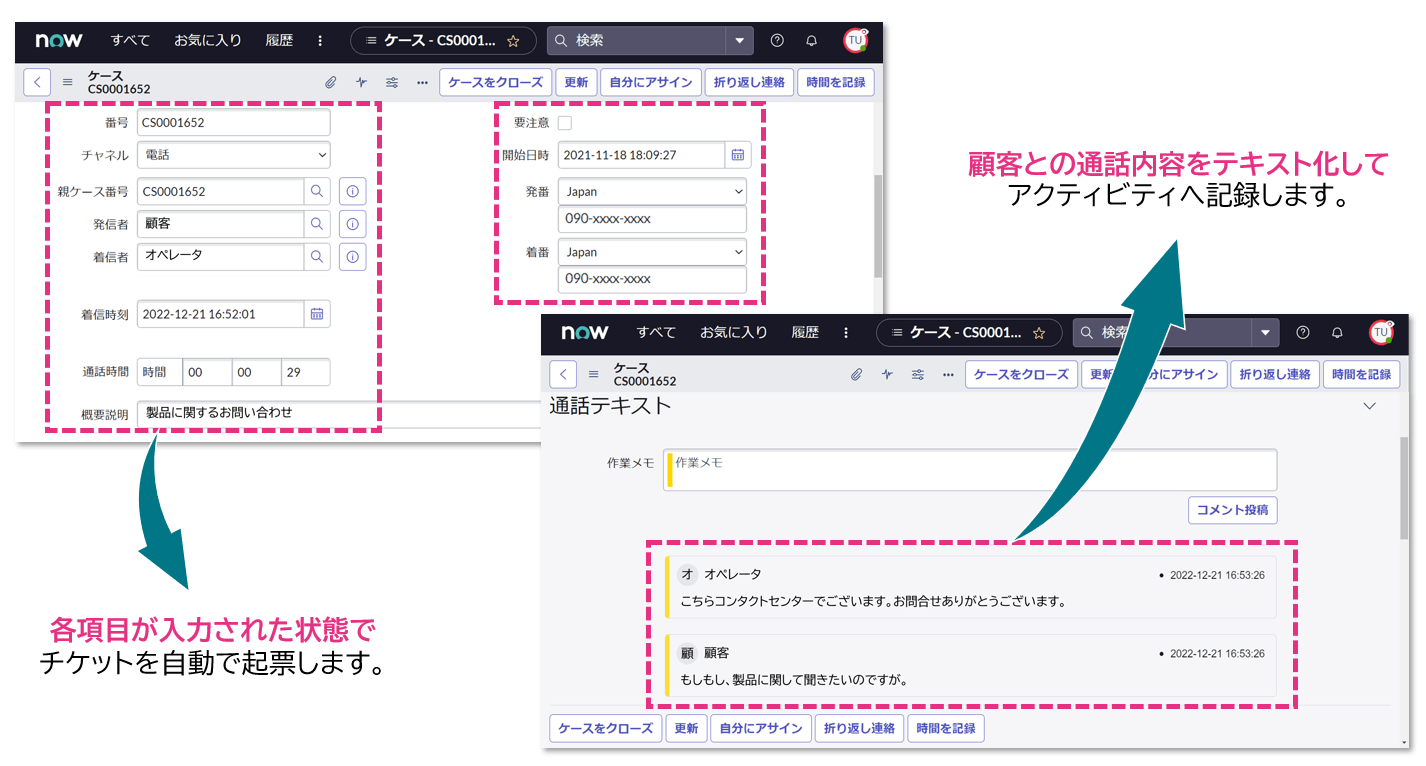This screenshot has height=766, width=1426.
Task: Open the more options ellipsis menu
Action: point(420,82)
